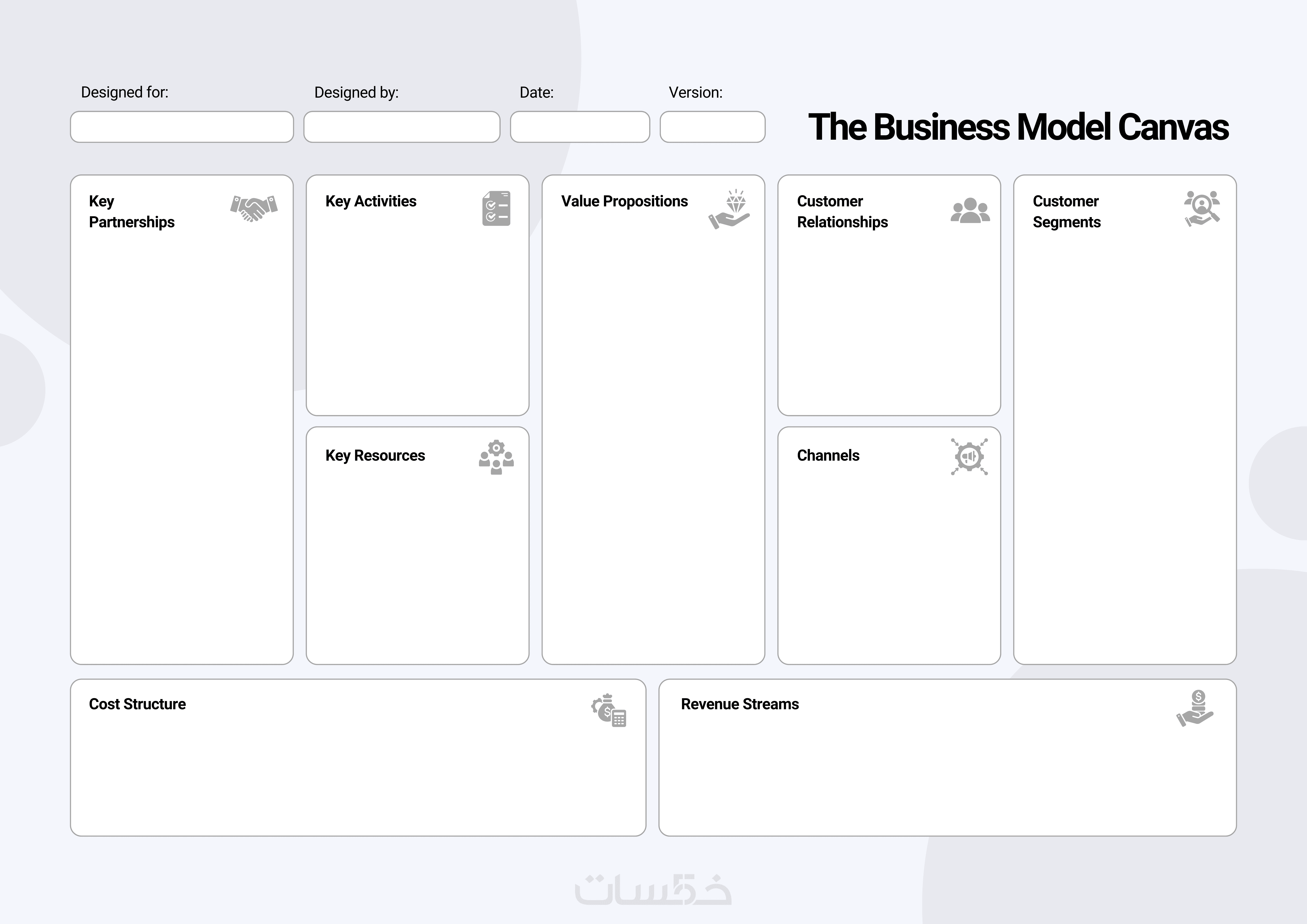Click the Key Activities checklist icon
Viewport: 1307px width, 924px height.
coord(496,208)
